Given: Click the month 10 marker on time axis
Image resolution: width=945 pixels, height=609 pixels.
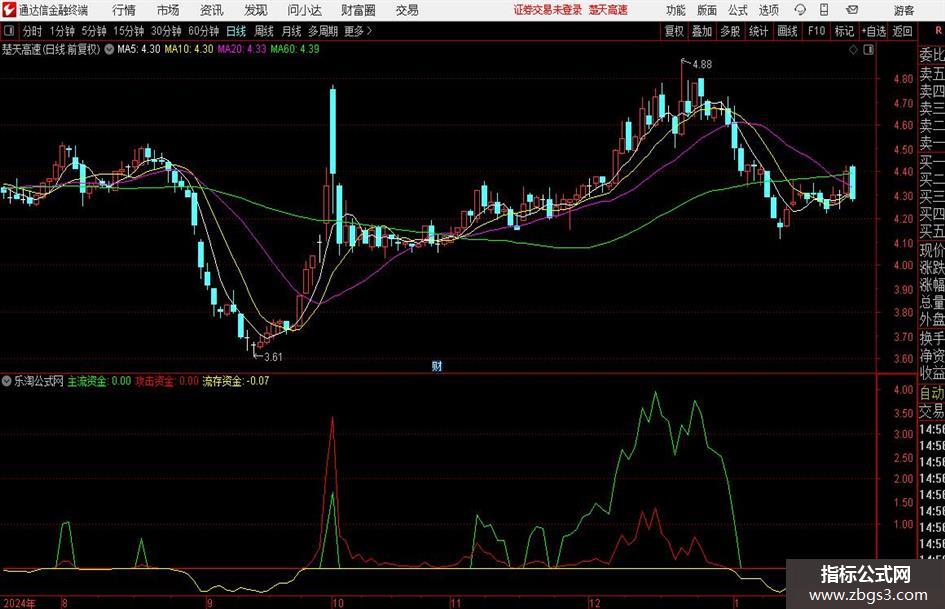Looking at the screenshot, I should click(x=338, y=603).
